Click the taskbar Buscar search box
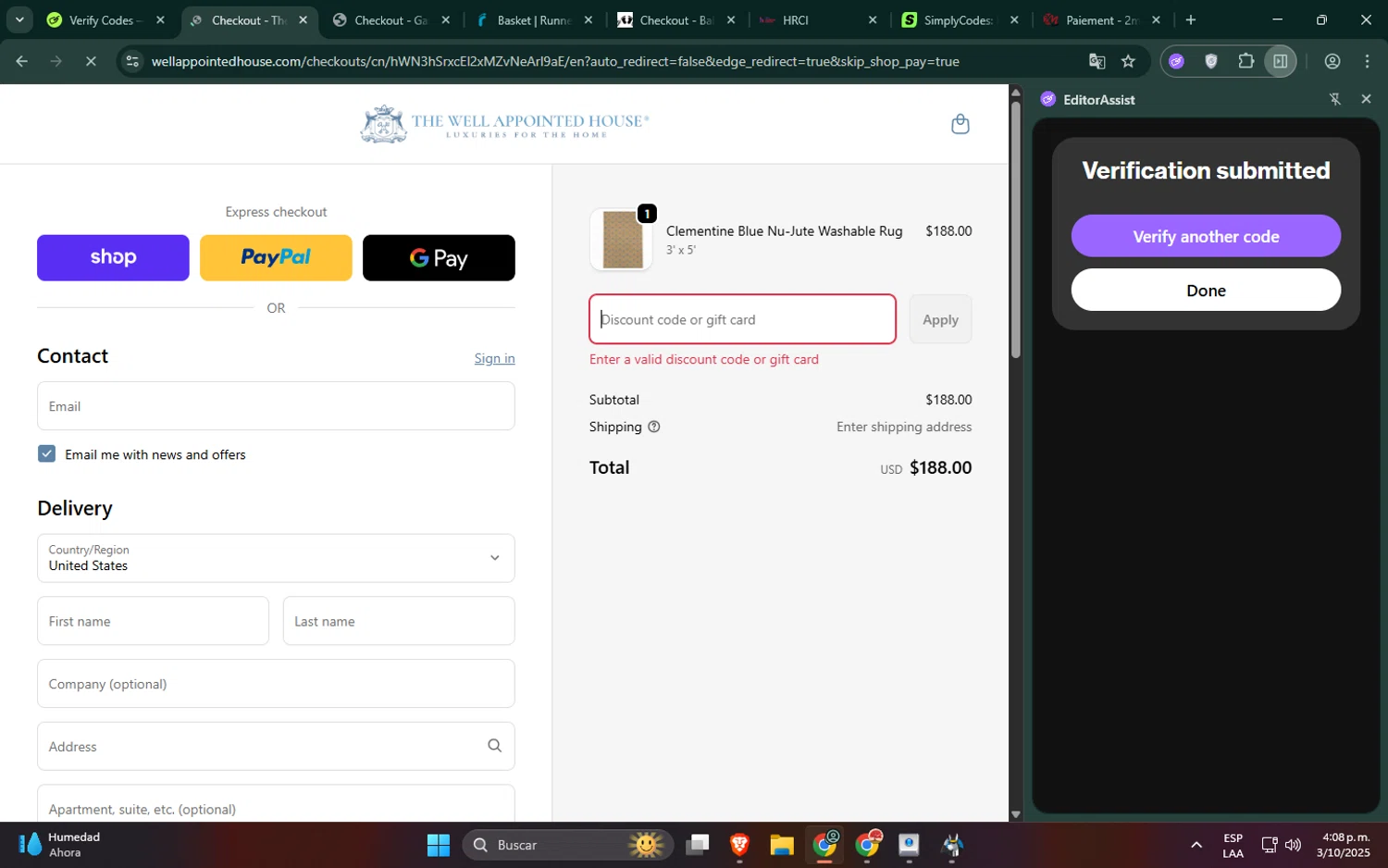The width and height of the screenshot is (1388, 868). point(567,845)
